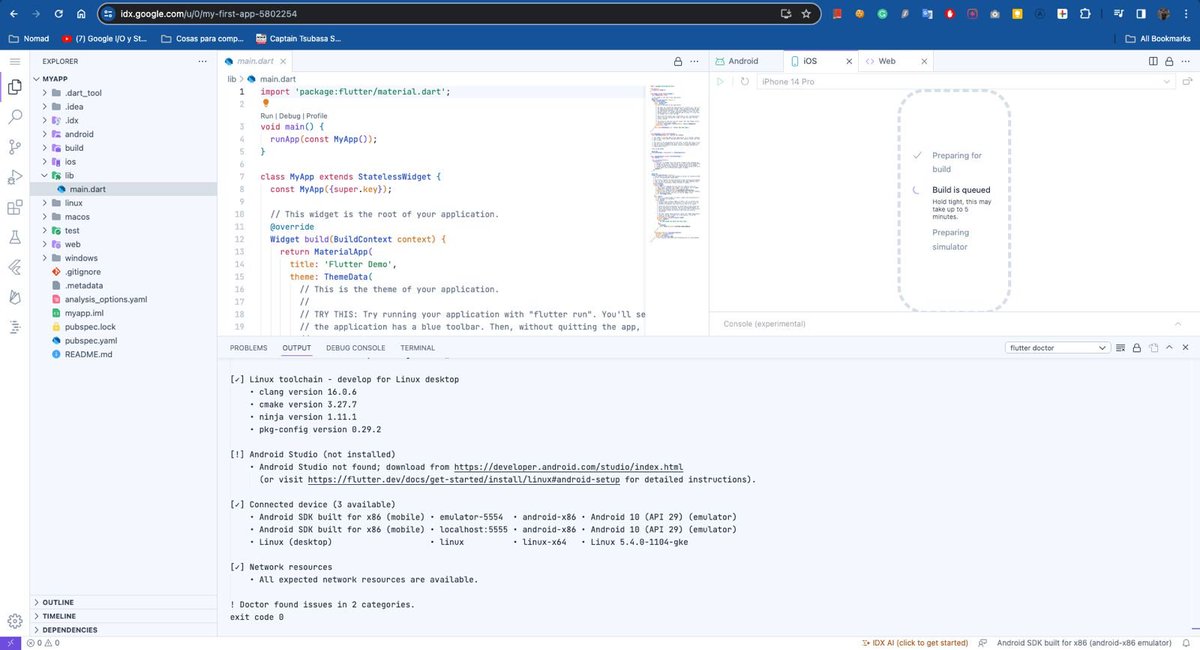Open Explorer's three-dots more actions
The height and width of the screenshot is (650, 1200).
203,61
